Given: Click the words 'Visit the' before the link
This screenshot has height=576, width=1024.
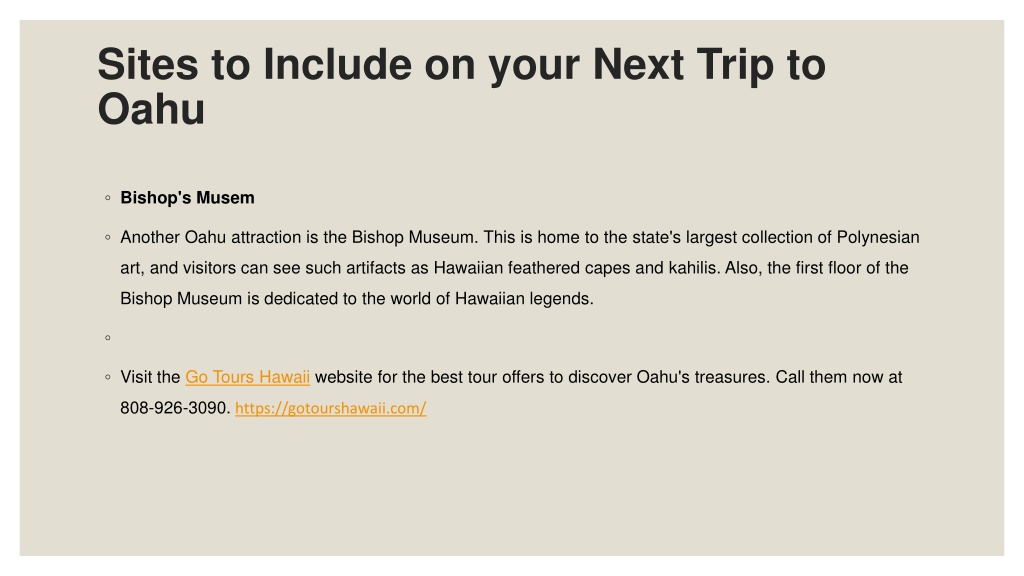Looking at the screenshot, I should (150, 377).
